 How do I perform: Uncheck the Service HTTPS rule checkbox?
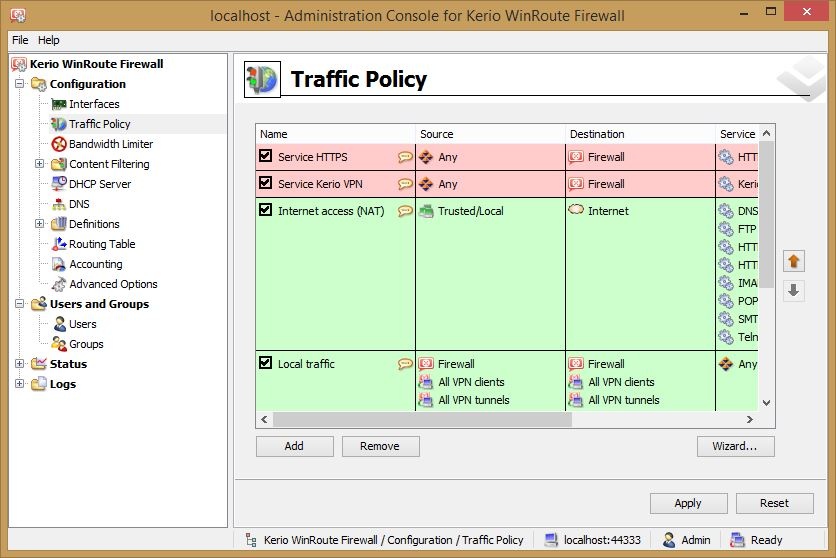point(266,156)
